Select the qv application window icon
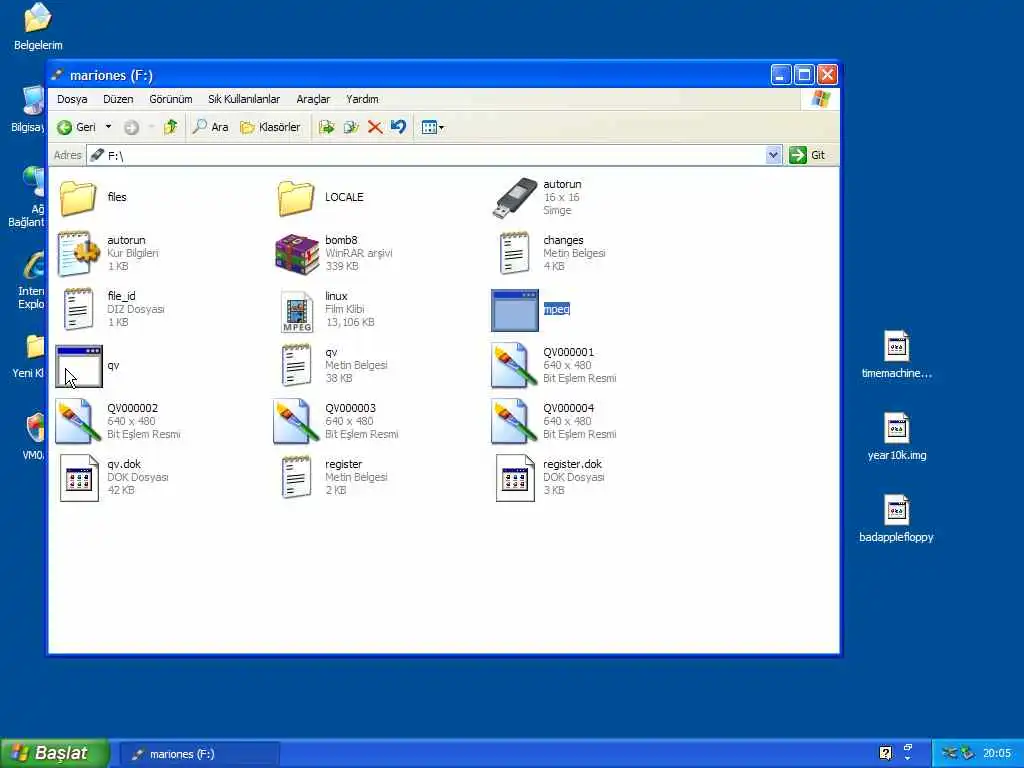The height and width of the screenshot is (768, 1024). 79,366
